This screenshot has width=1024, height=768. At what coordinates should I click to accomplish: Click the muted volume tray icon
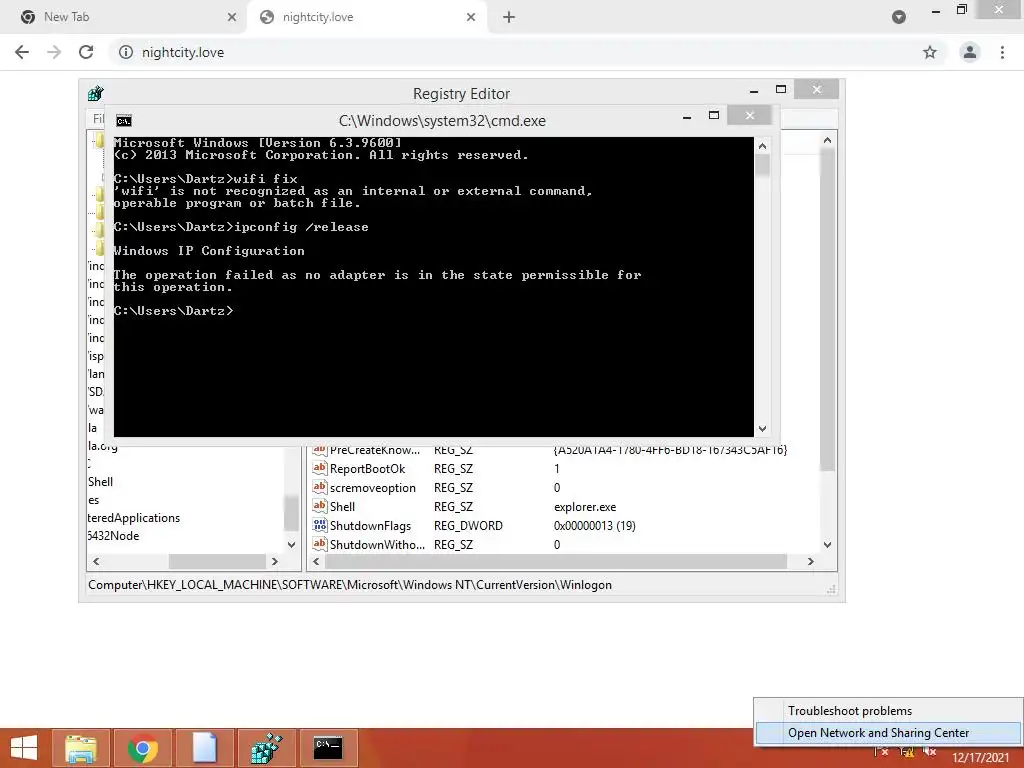tap(930, 752)
